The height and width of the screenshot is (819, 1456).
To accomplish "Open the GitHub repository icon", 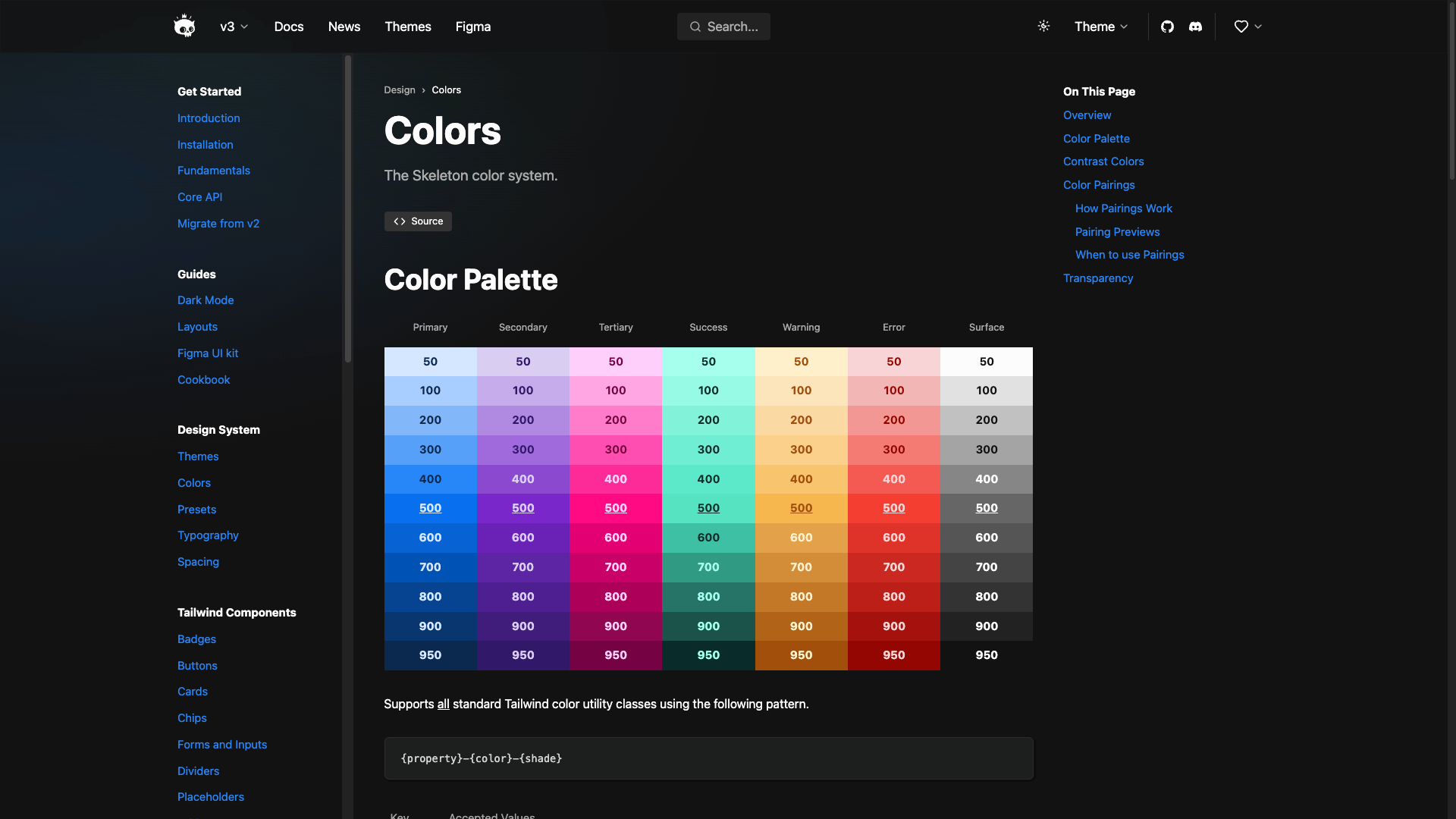I will [1167, 27].
